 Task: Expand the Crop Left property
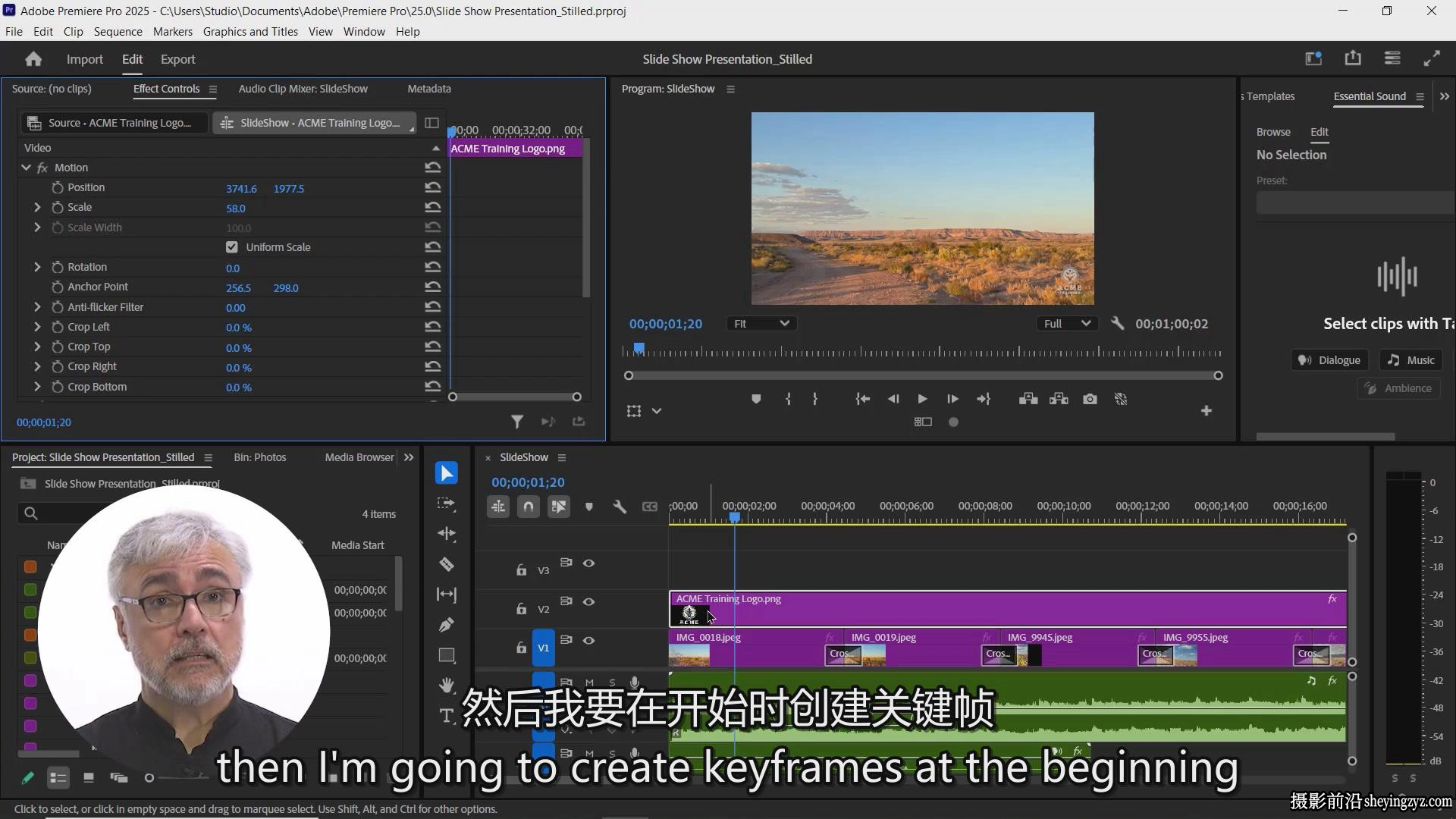37,327
